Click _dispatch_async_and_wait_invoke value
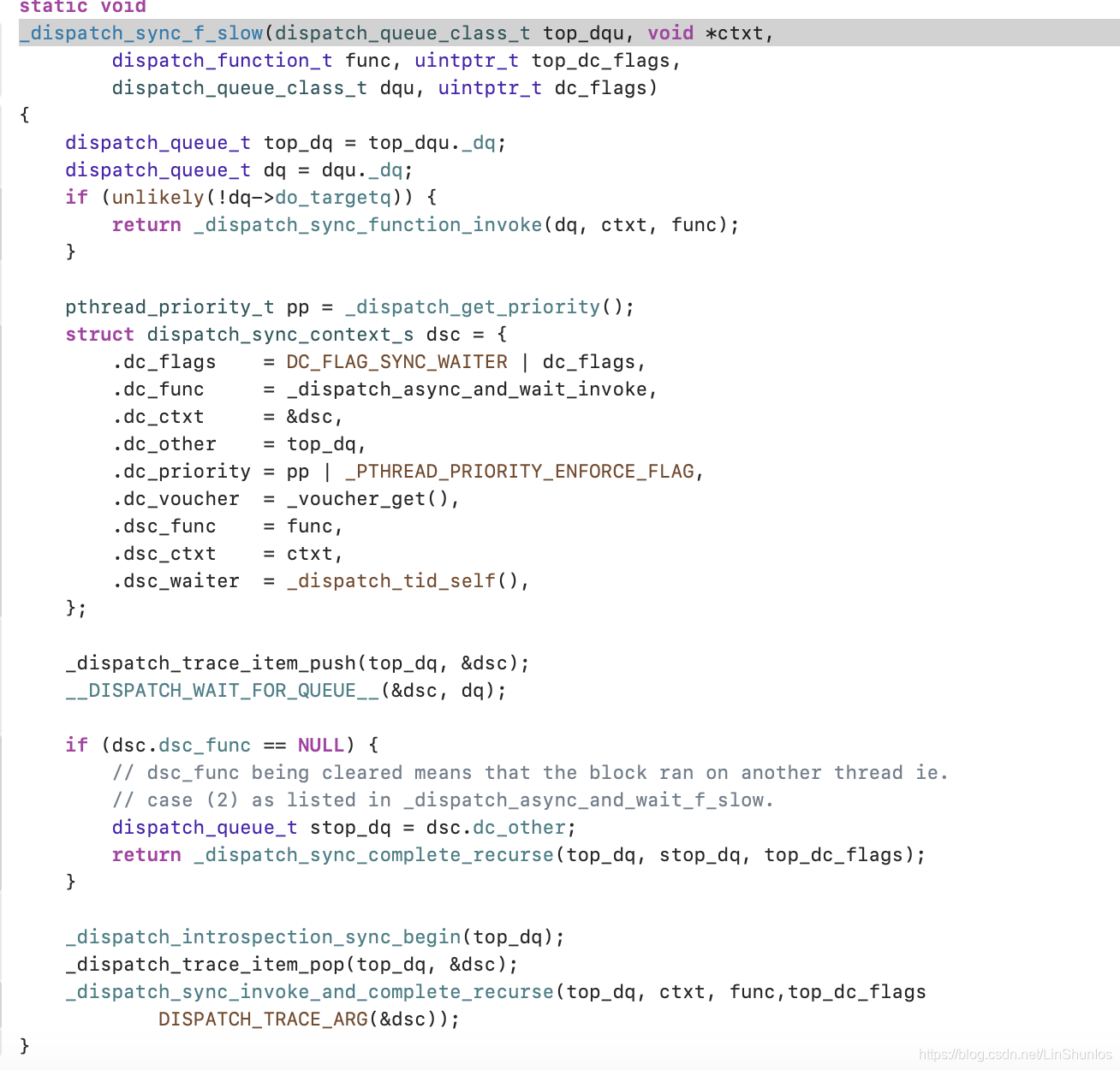1120x1070 pixels. pos(467,389)
